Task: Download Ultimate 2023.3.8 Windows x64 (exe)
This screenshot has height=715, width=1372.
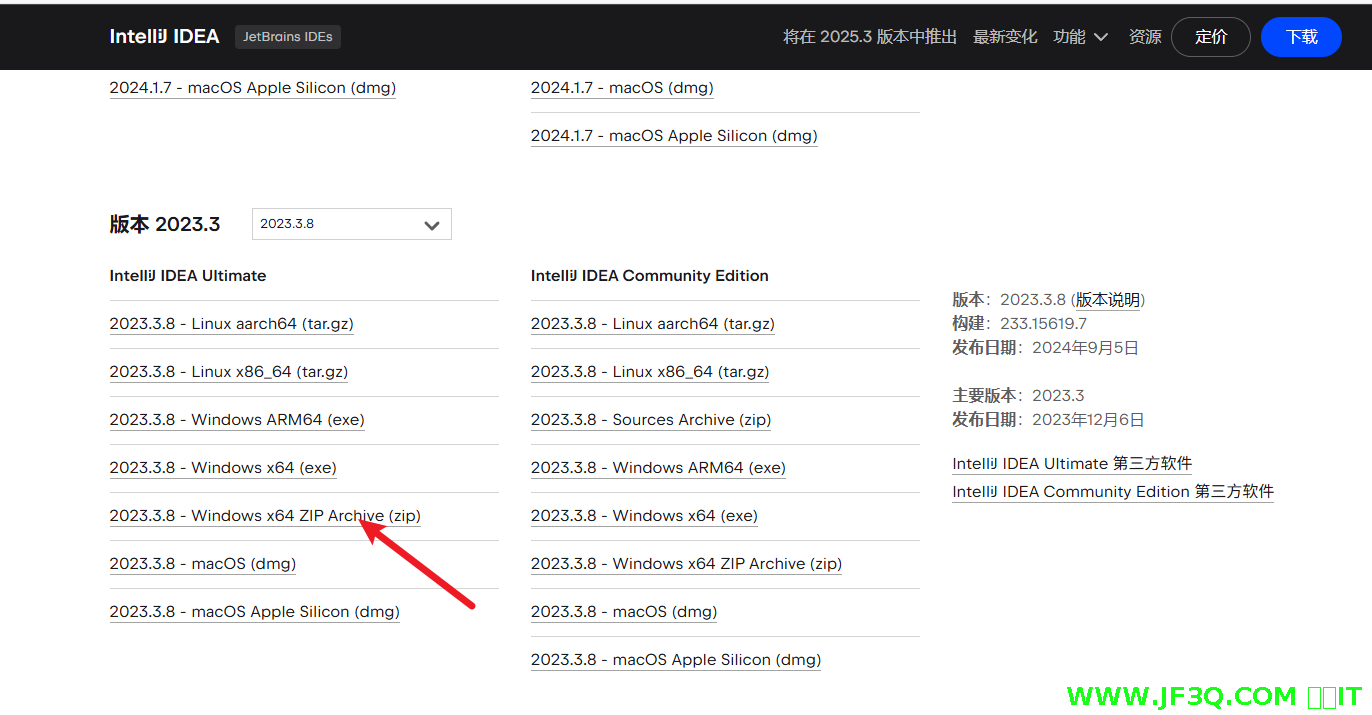Action: (223, 468)
